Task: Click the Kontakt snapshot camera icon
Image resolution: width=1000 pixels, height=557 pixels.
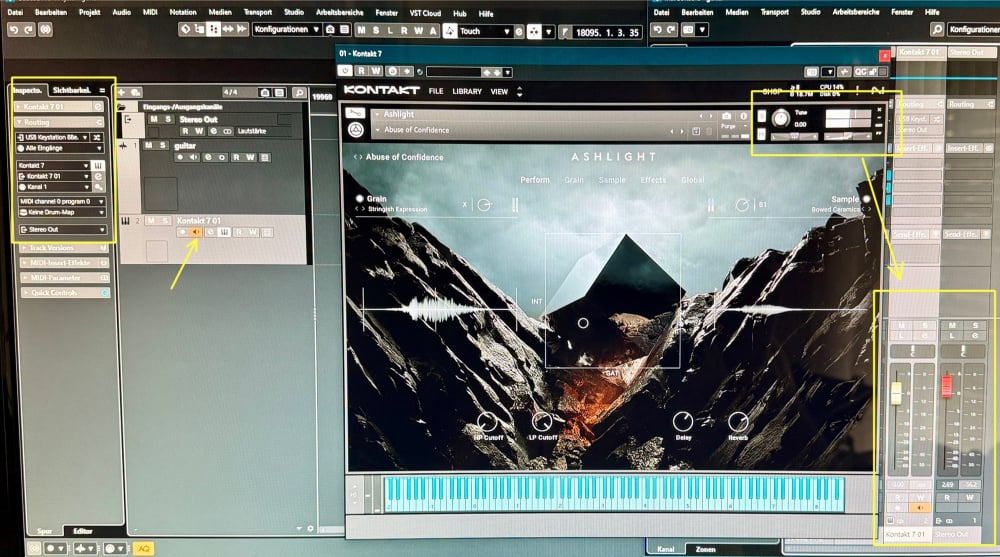Action: tap(726, 115)
